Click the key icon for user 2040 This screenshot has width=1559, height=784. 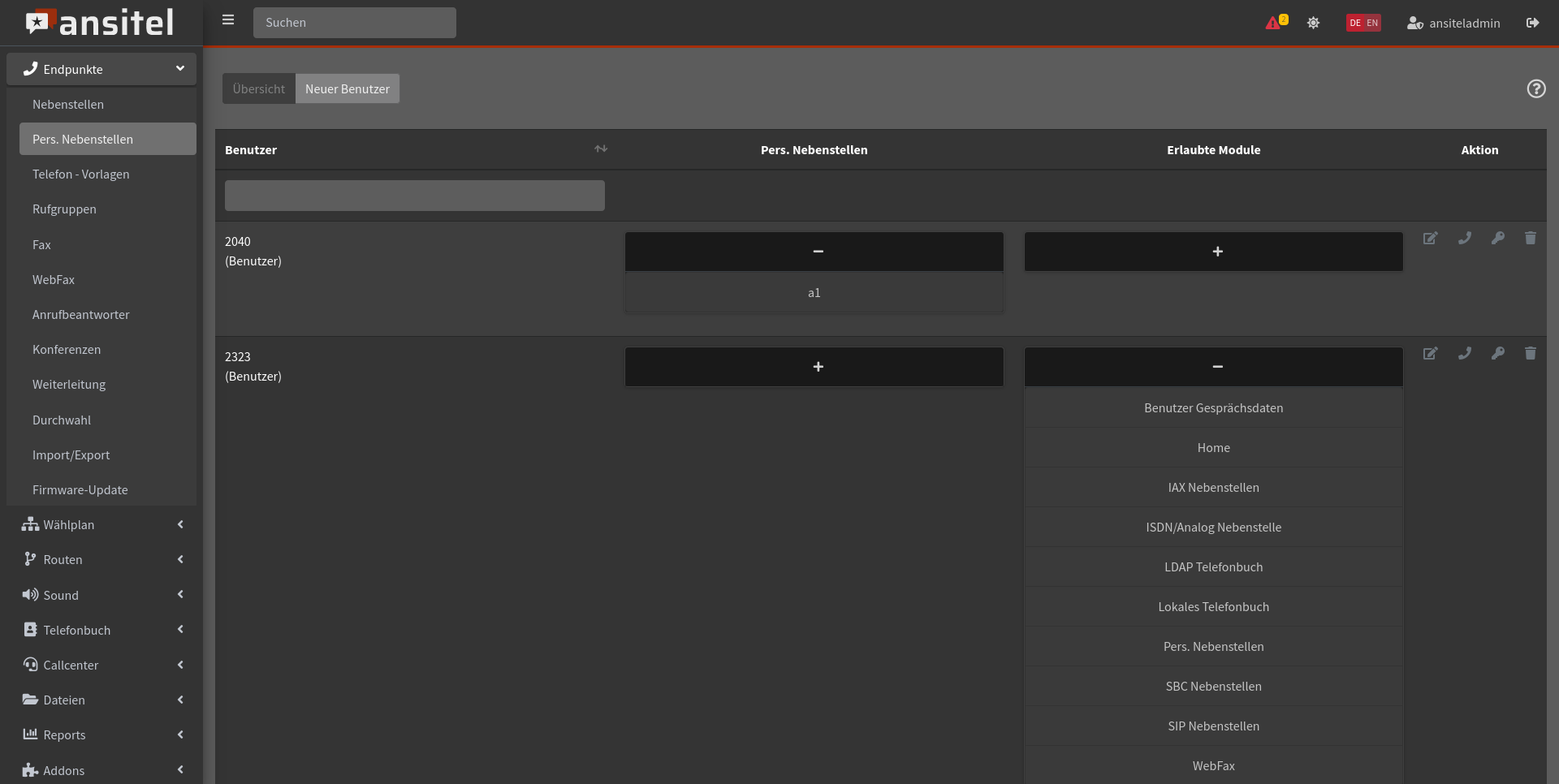click(1497, 239)
